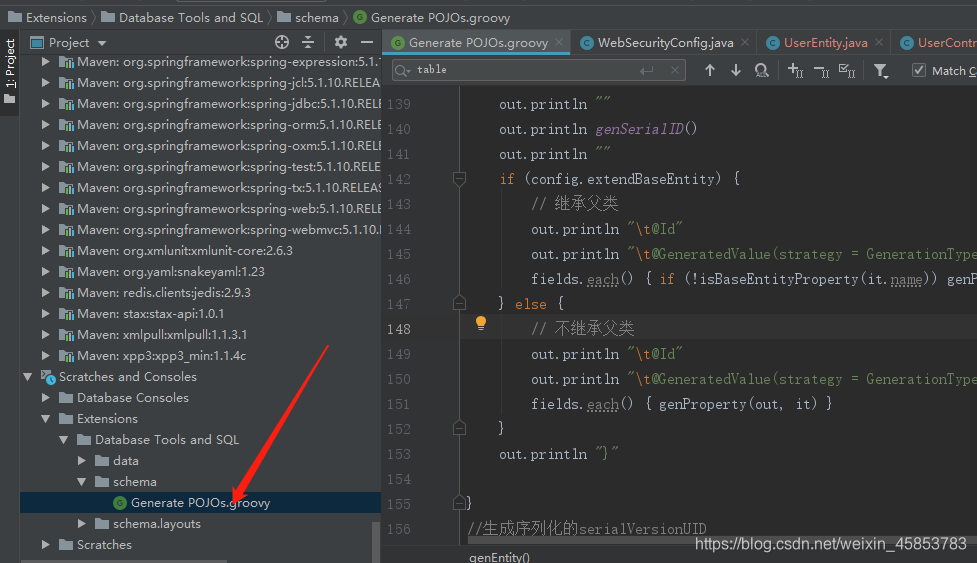Image resolution: width=977 pixels, height=563 pixels.
Task: Add selection for next occurrence icon
Action: tap(795, 70)
